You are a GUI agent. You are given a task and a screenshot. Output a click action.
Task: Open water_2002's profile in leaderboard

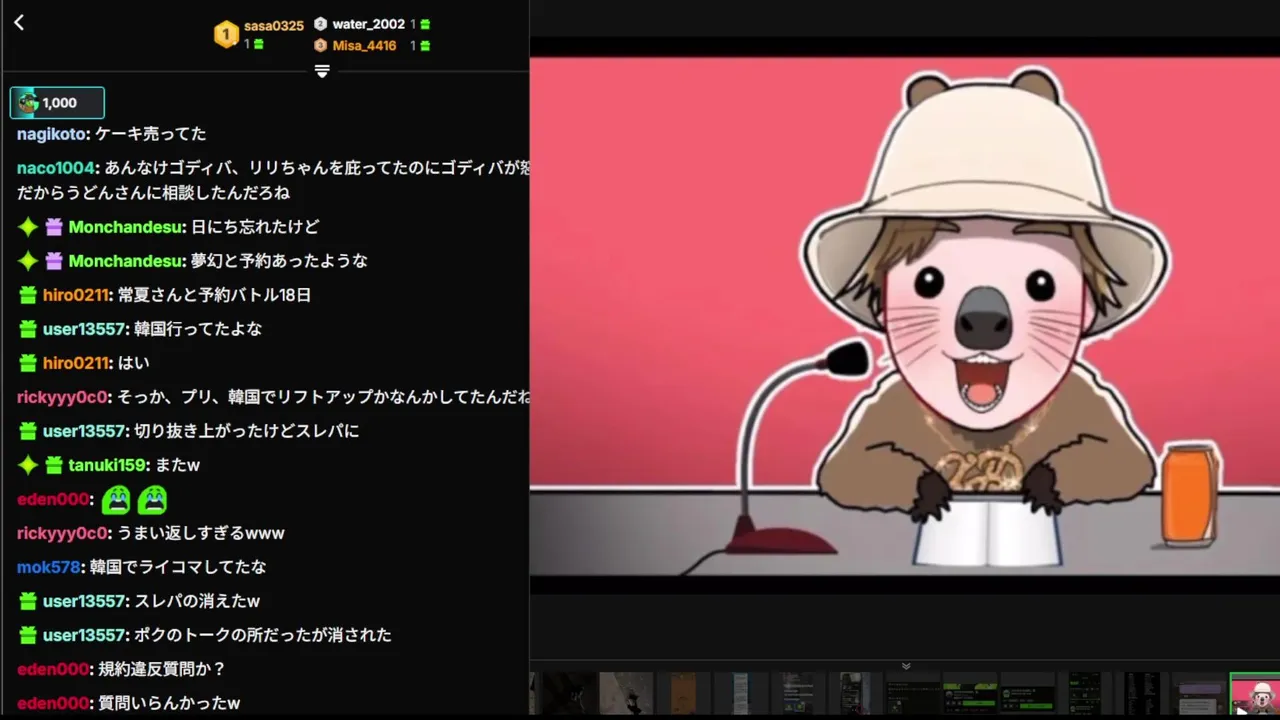point(368,24)
